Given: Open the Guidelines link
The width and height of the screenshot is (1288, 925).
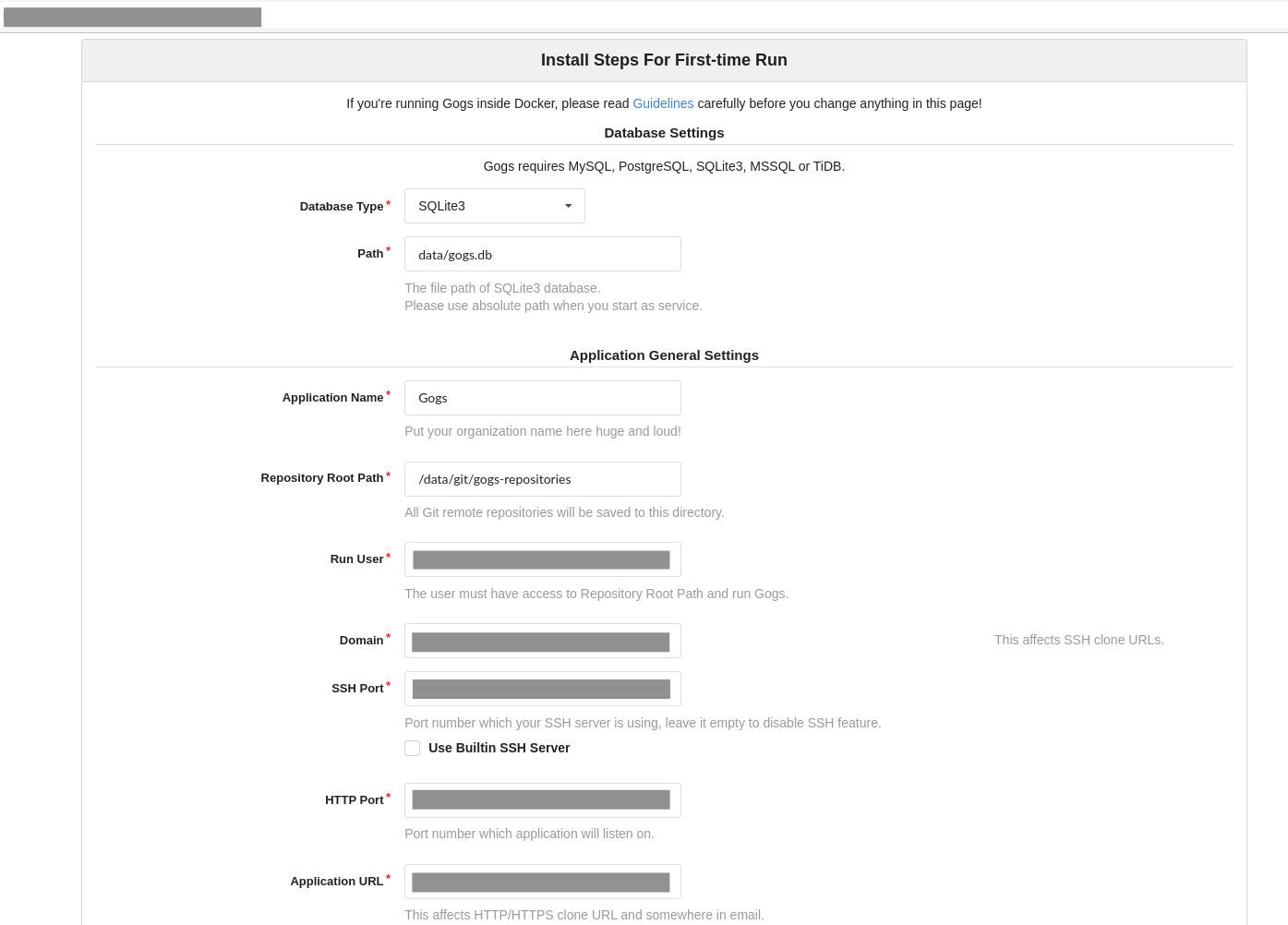Looking at the screenshot, I should pos(663,103).
